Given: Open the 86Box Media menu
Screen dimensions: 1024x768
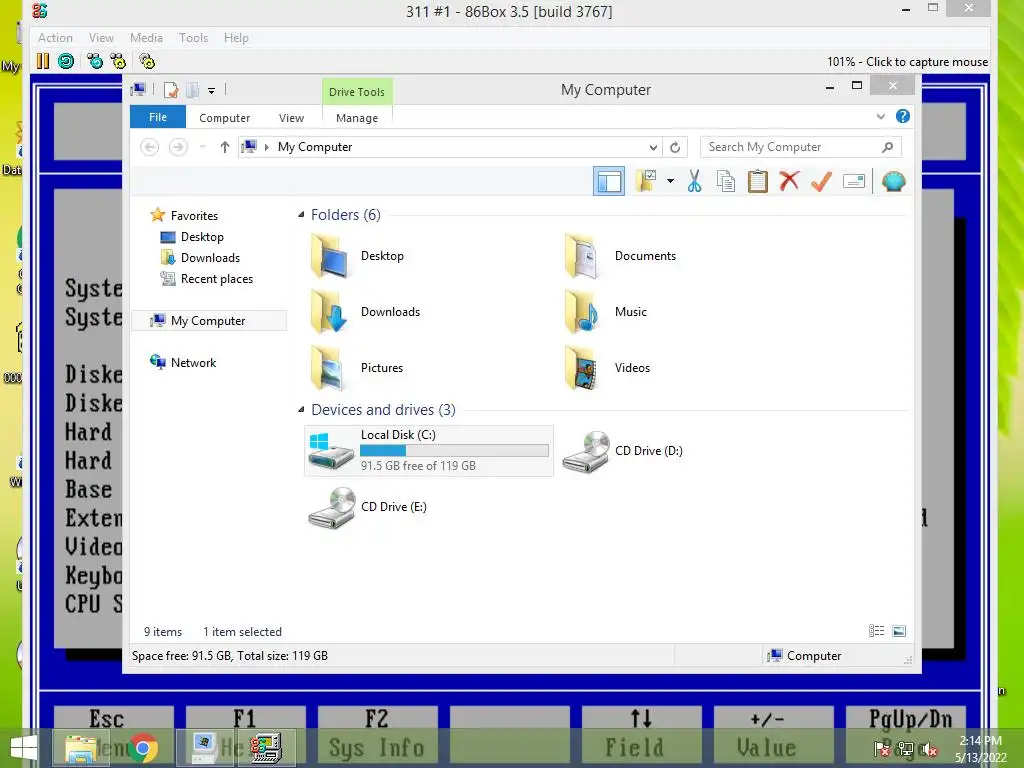Looking at the screenshot, I should point(146,38).
